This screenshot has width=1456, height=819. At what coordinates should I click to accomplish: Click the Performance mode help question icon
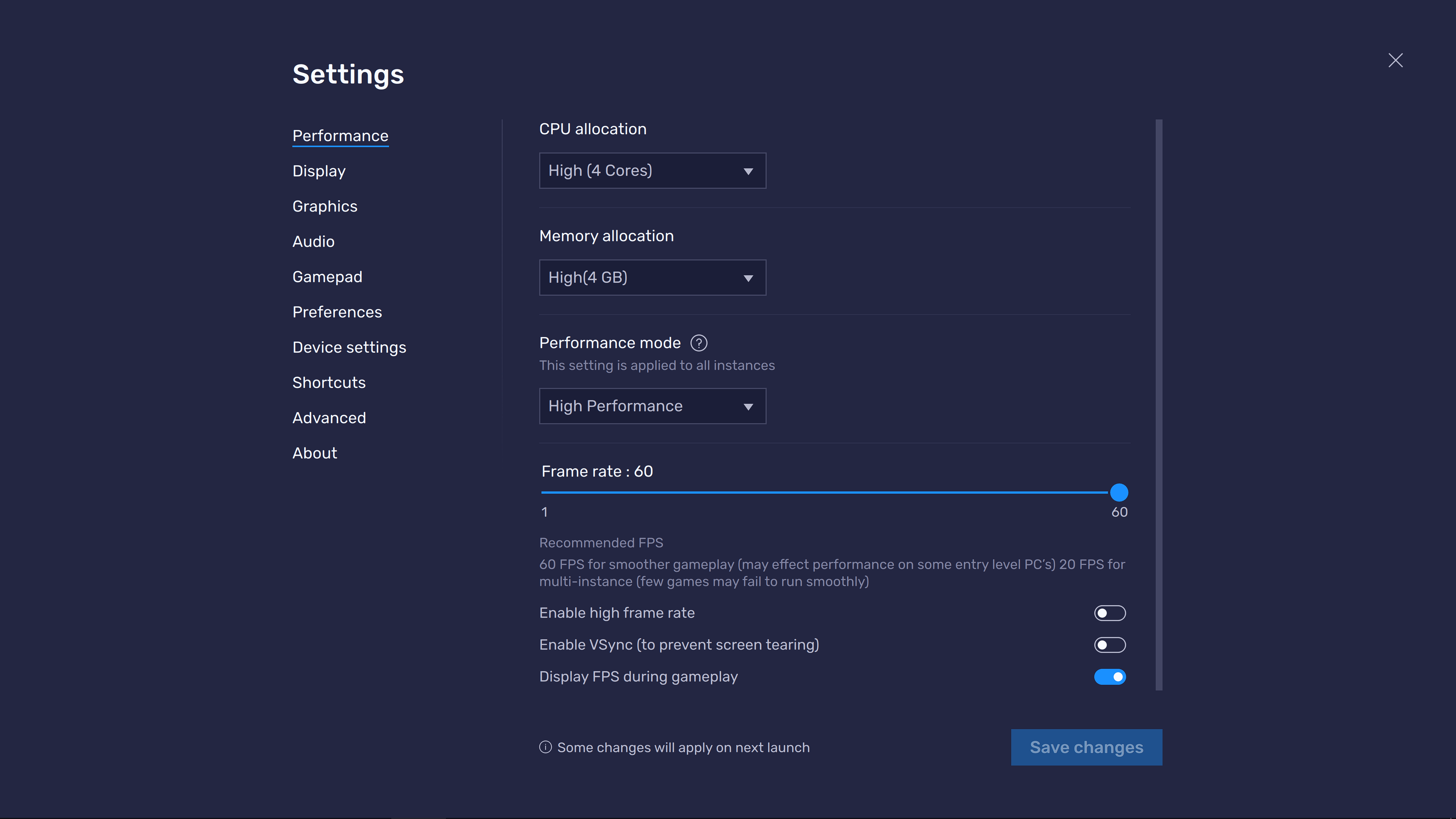(698, 343)
